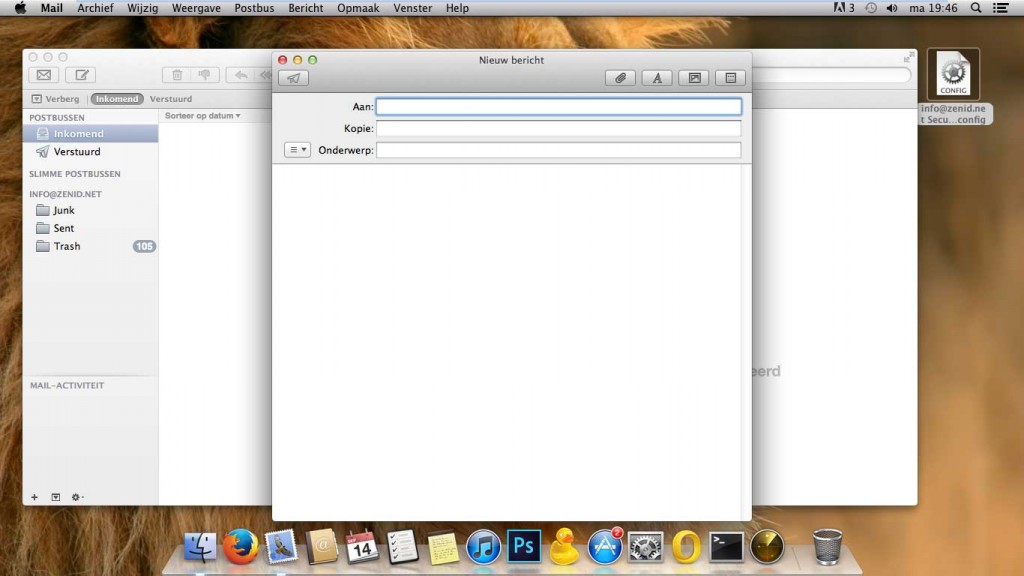Viewport: 1024px width, 576px height.
Task: Show the stationery pane button
Action: pyautogui.click(x=731, y=78)
